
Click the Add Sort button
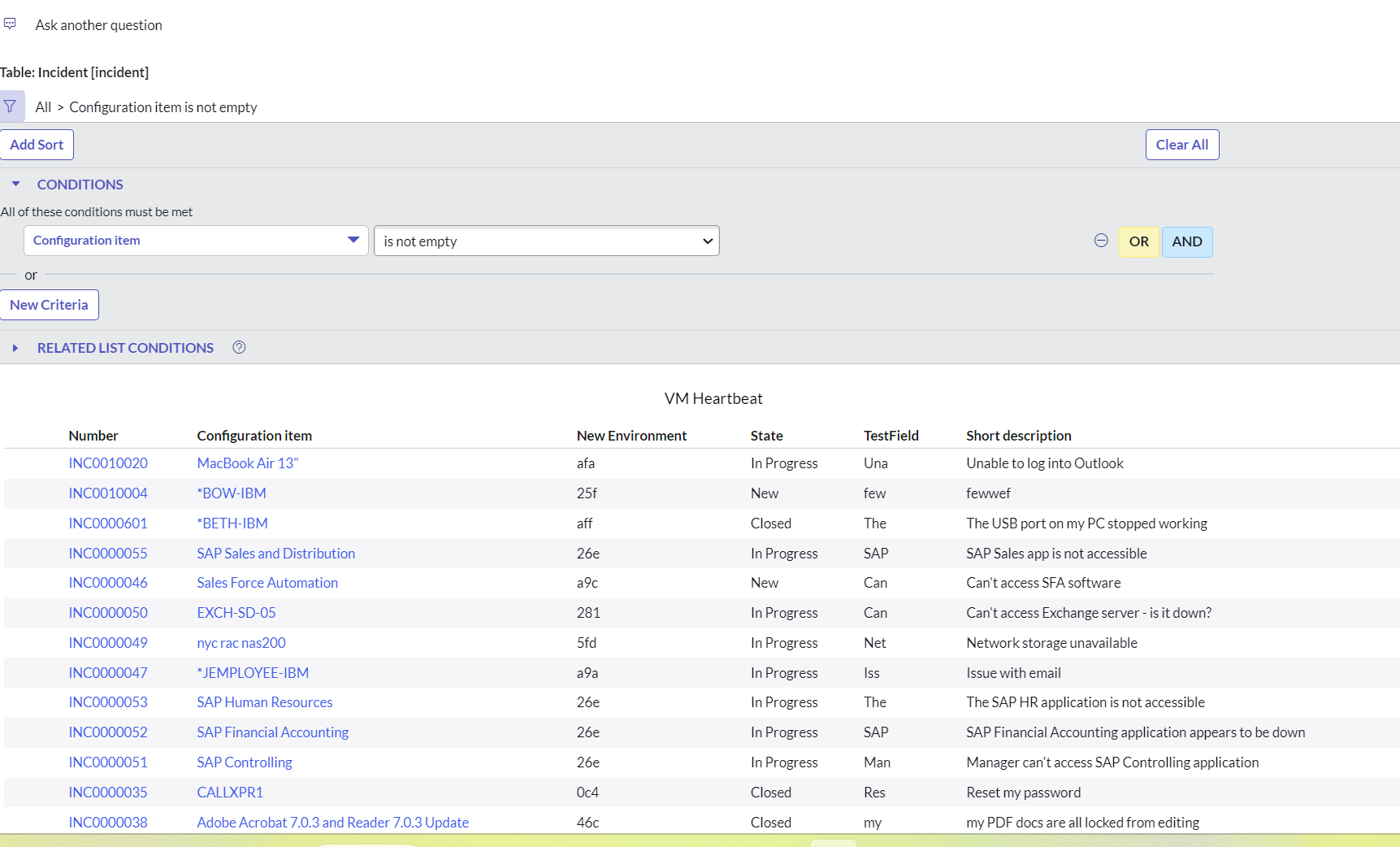coord(37,144)
